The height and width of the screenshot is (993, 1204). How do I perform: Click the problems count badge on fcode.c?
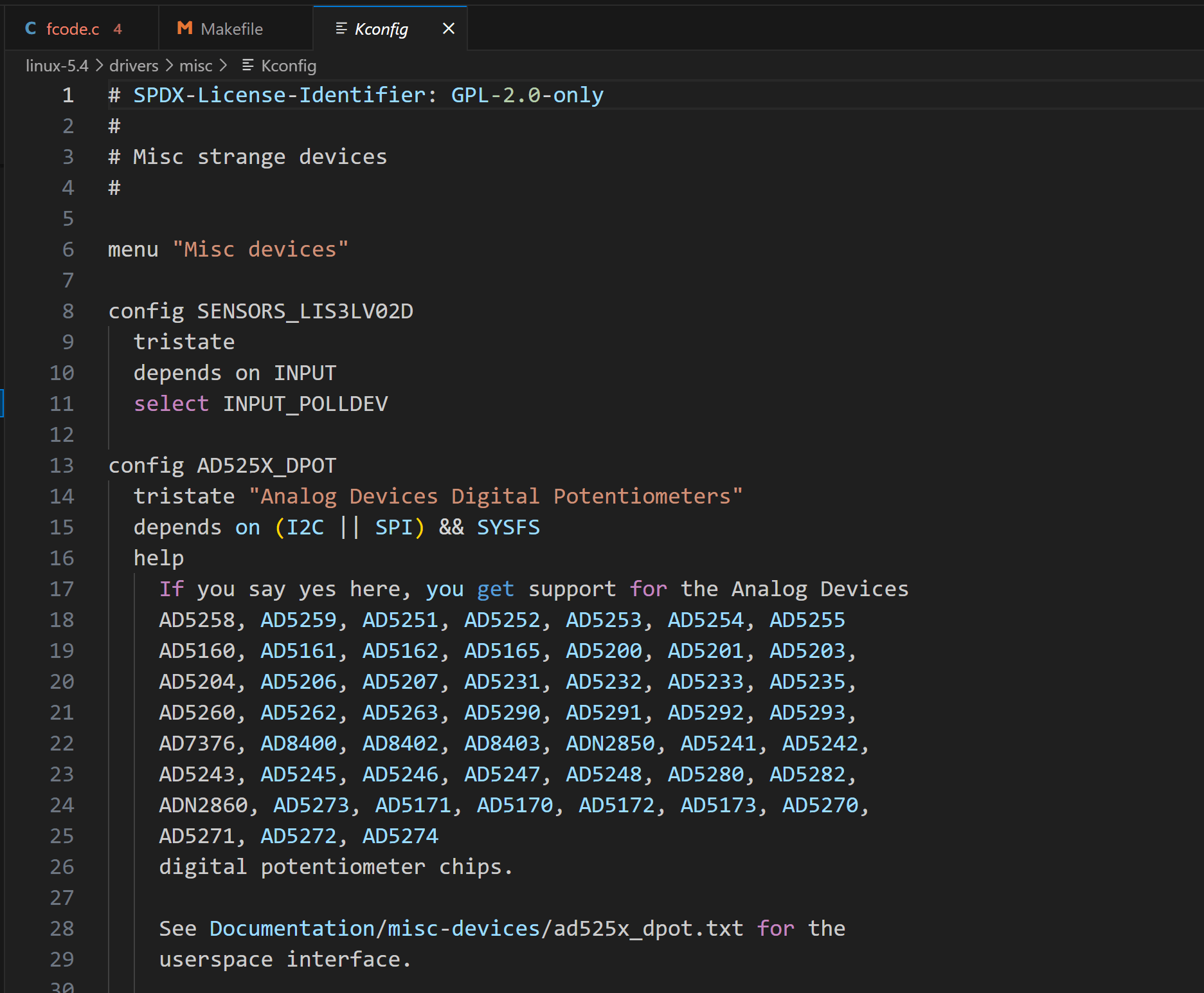click(x=118, y=29)
